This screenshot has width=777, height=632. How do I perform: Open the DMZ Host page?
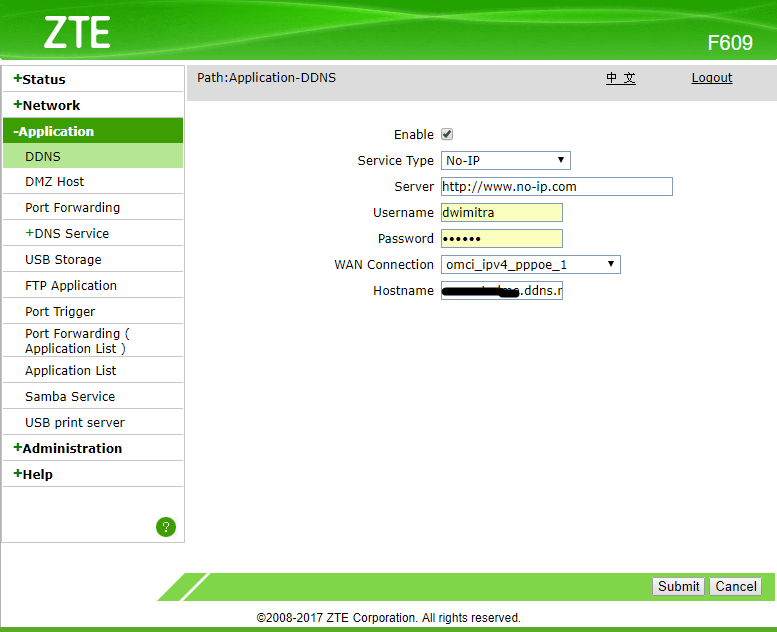(55, 181)
